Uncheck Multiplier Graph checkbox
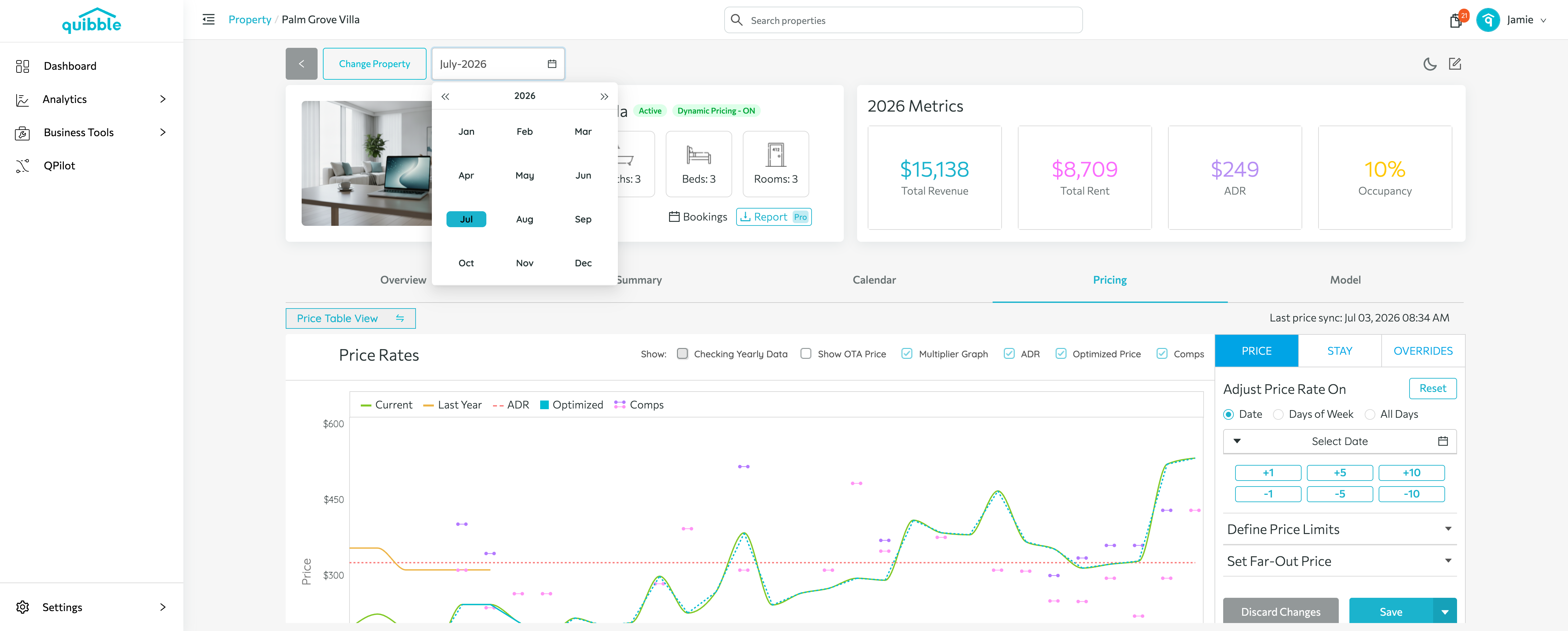This screenshot has width=1568, height=631. 907,354
